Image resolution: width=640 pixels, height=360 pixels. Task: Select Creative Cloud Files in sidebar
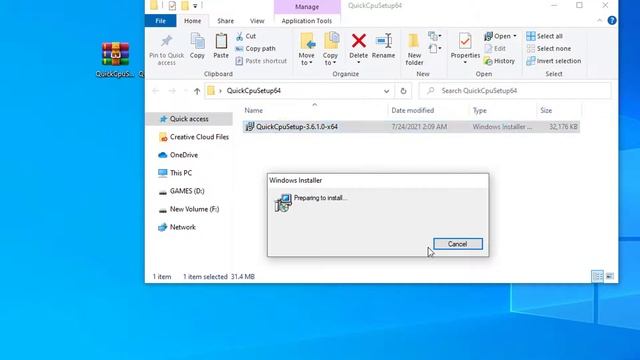[x=193, y=137]
